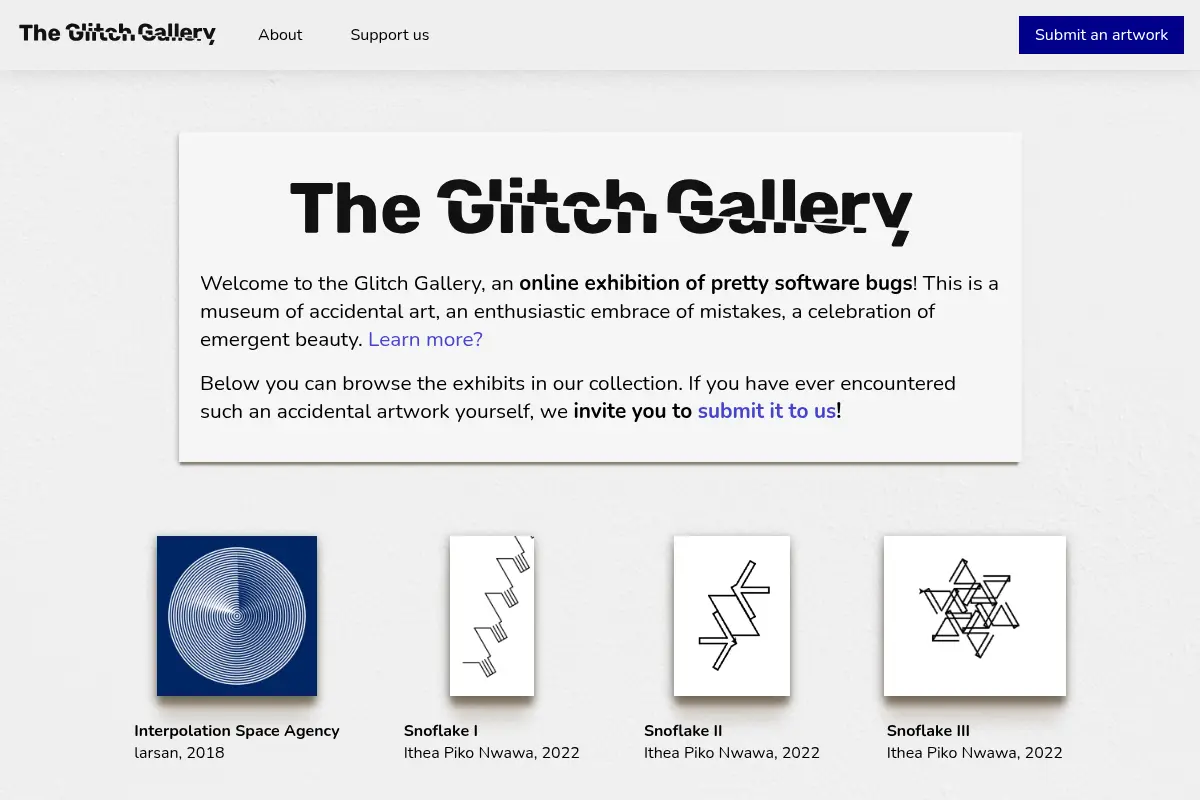Screen dimensions: 1200x800
Task: Open the Support us page
Action: (x=389, y=35)
